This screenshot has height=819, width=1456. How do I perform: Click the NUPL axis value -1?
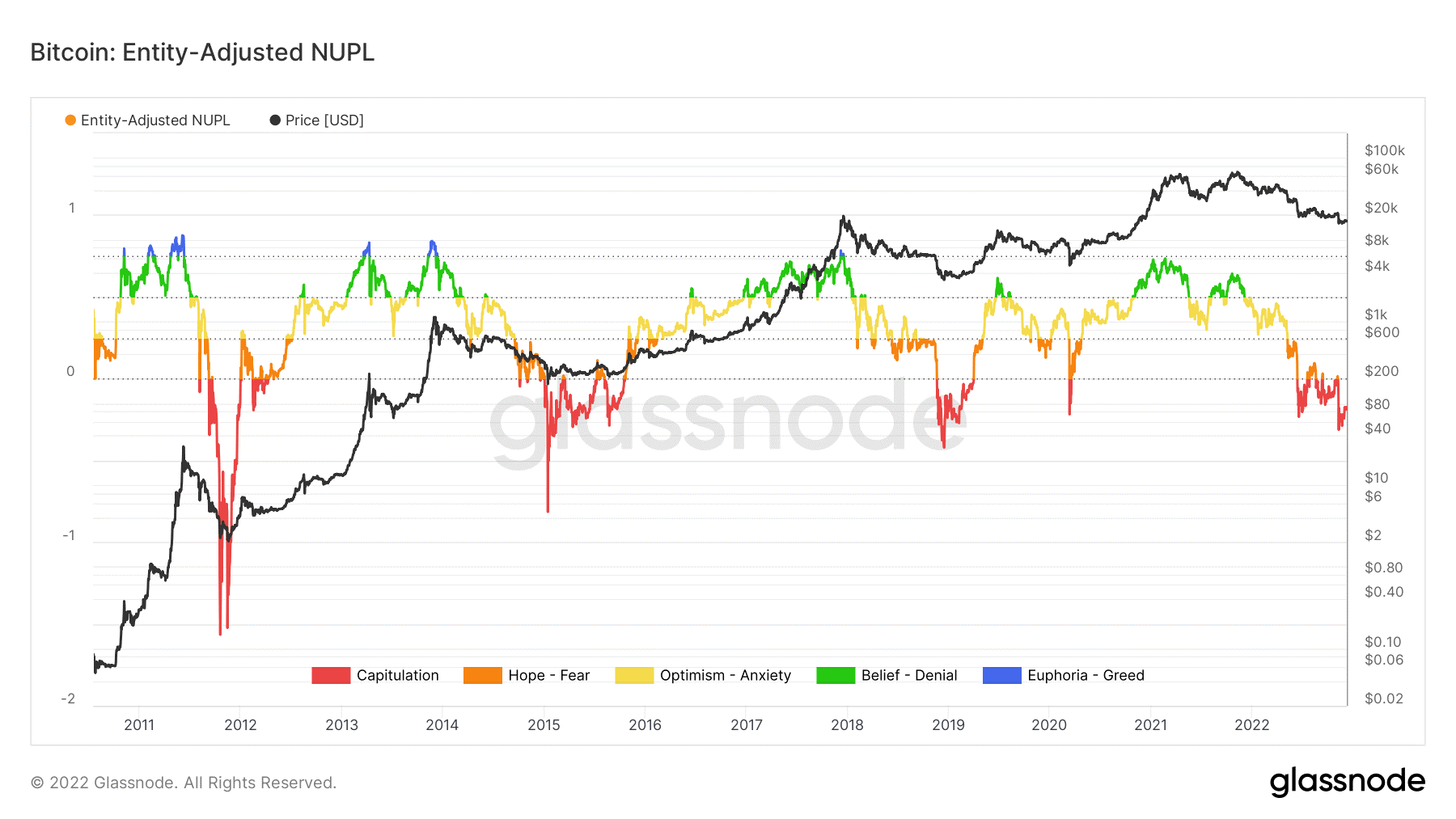pyautogui.click(x=69, y=535)
